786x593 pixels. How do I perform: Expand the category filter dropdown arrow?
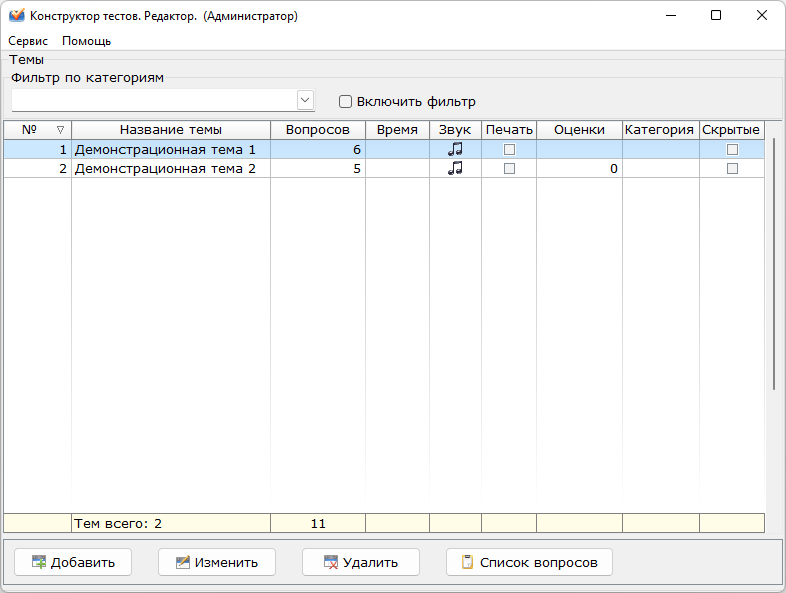click(x=305, y=100)
